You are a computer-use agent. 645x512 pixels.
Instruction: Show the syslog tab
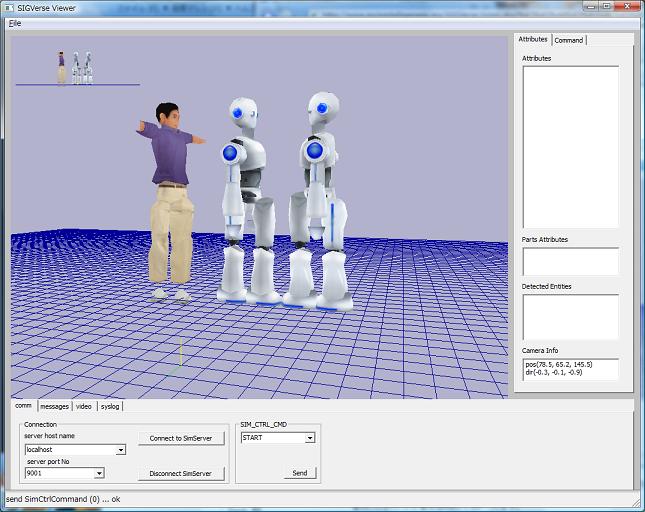pos(110,406)
